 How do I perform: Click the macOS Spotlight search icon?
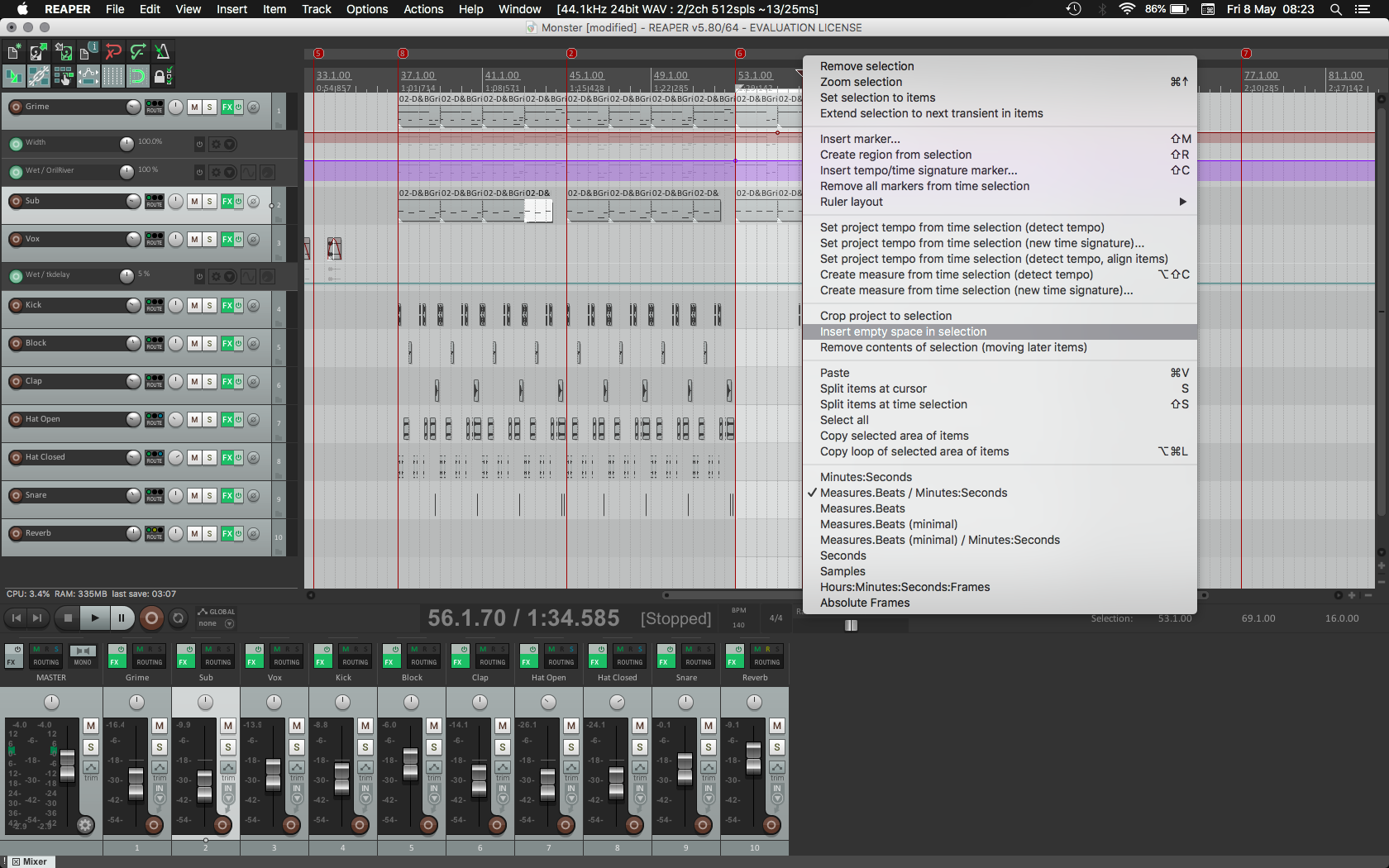pyautogui.click(x=1335, y=9)
